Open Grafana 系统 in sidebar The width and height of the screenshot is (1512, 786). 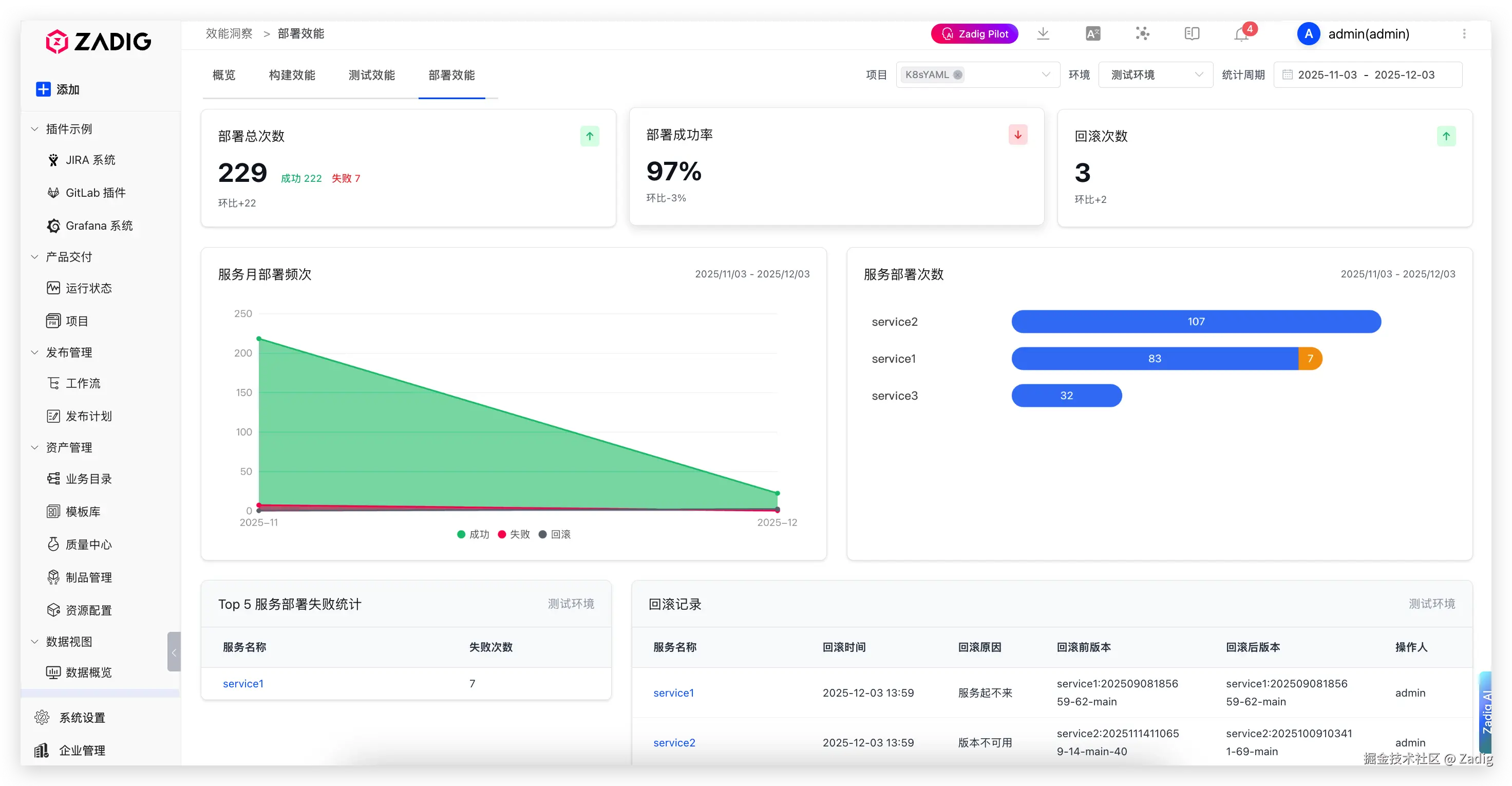tap(99, 226)
